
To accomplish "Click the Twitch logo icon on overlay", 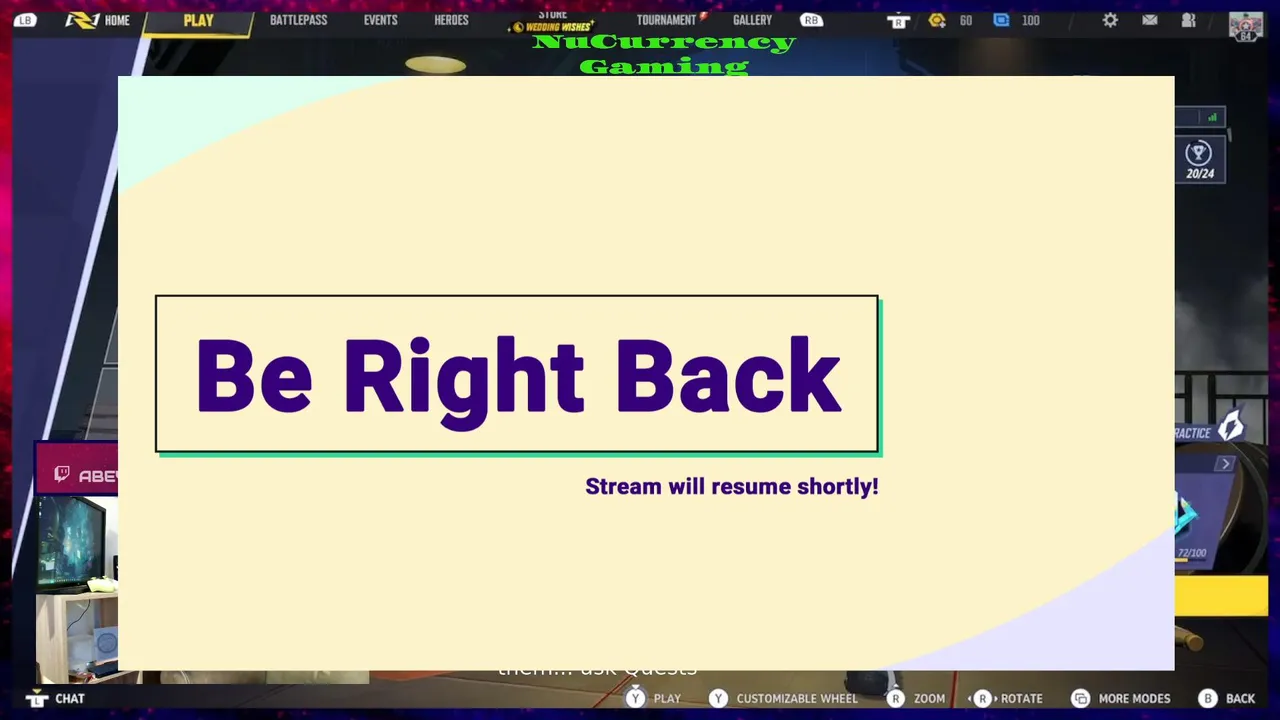I will [x=62, y=474].
